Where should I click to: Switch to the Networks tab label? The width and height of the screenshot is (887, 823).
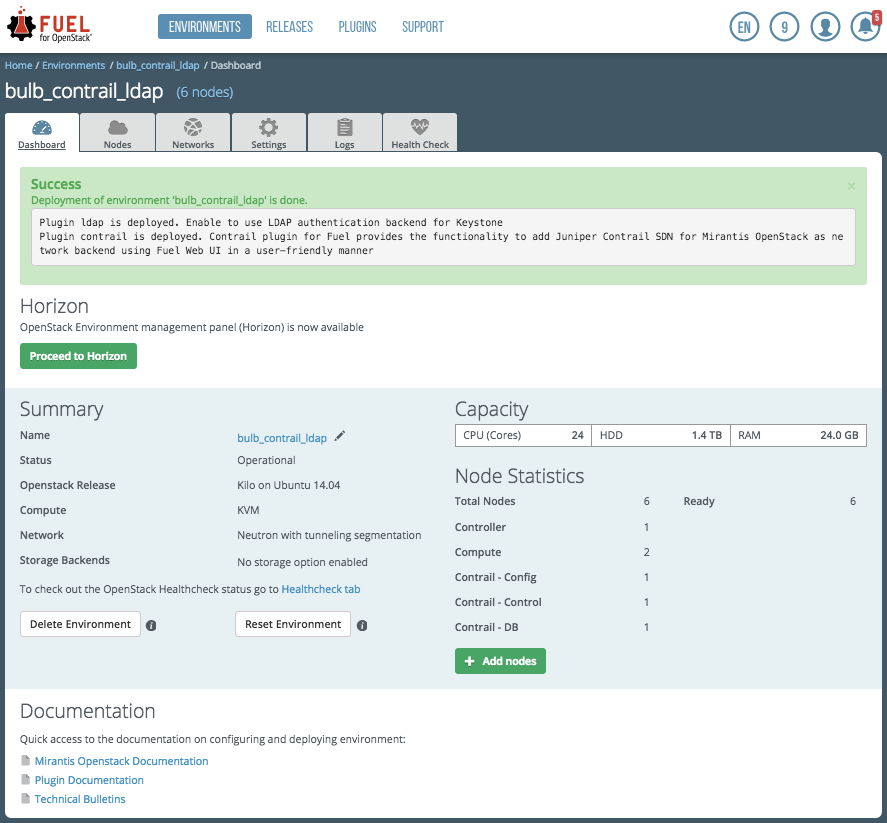[x=193, y=145]
